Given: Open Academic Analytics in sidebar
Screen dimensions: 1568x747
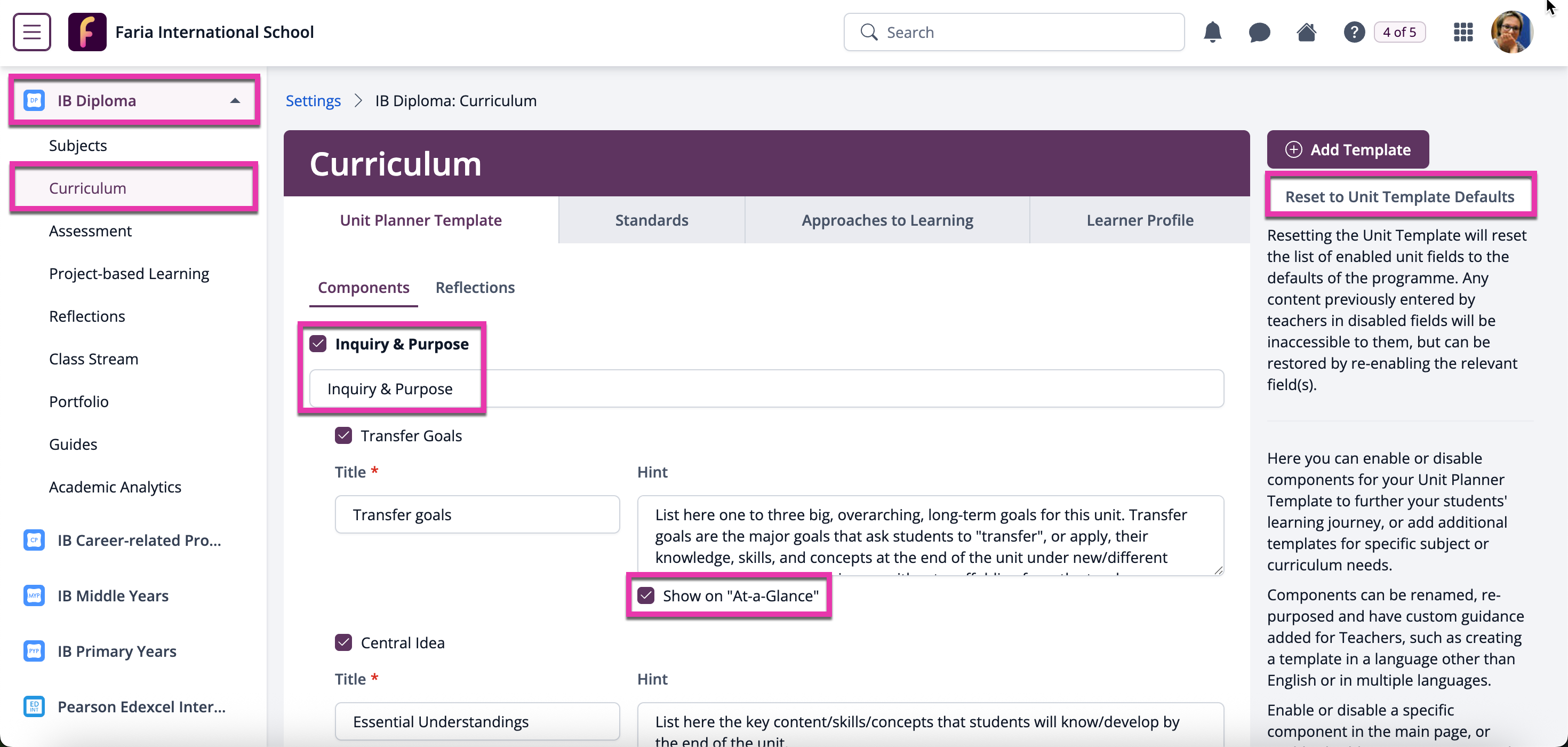Looking at the screenshot, I should [115, 487].
